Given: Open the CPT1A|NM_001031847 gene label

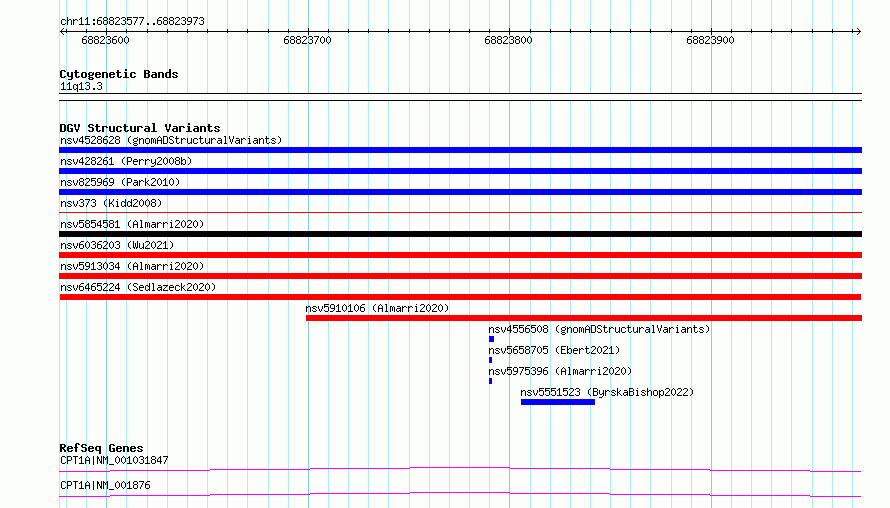Looking at the screenshot, I should tap(114, 460).
